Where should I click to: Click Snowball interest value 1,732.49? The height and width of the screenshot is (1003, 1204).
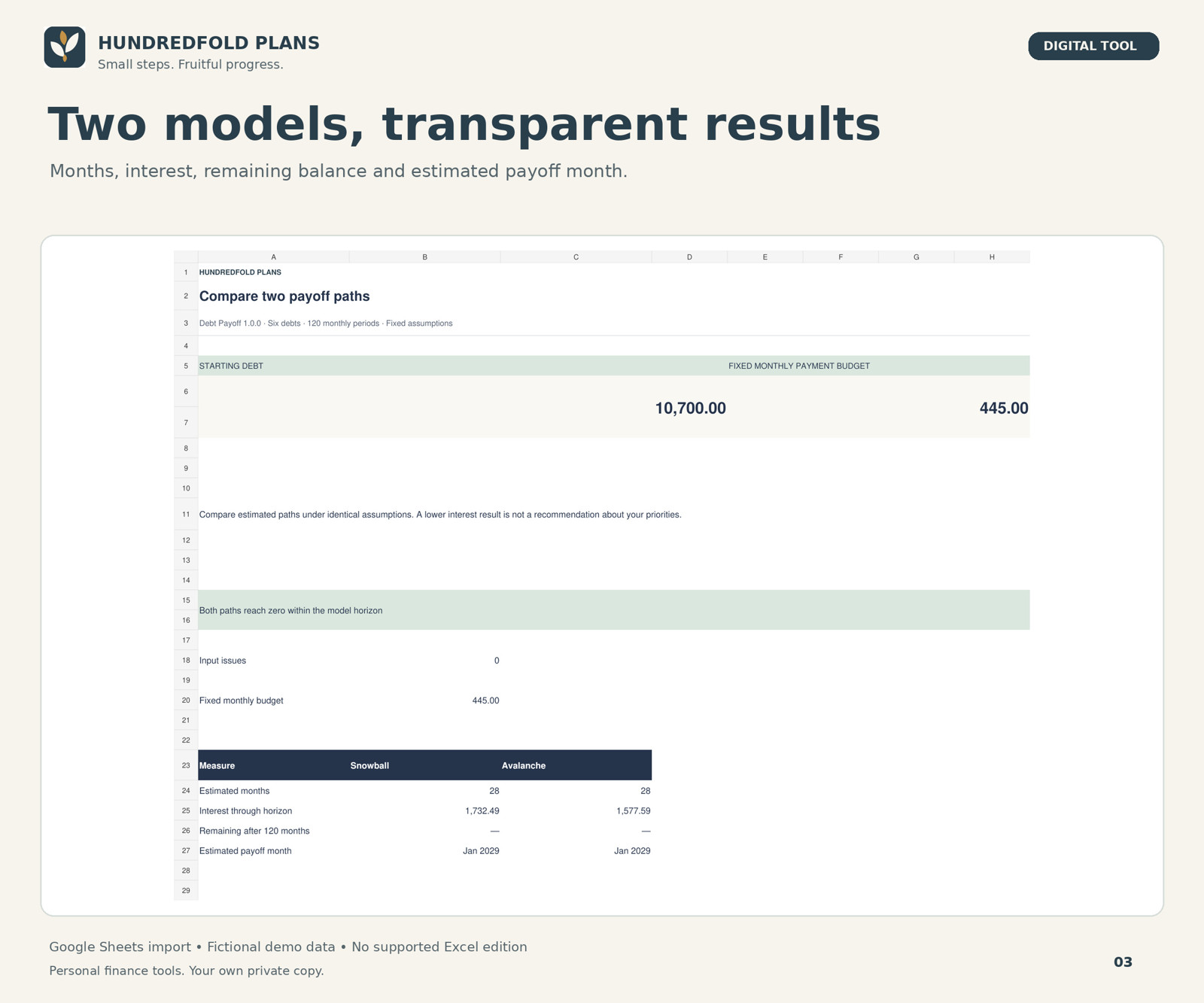point(482,811)
